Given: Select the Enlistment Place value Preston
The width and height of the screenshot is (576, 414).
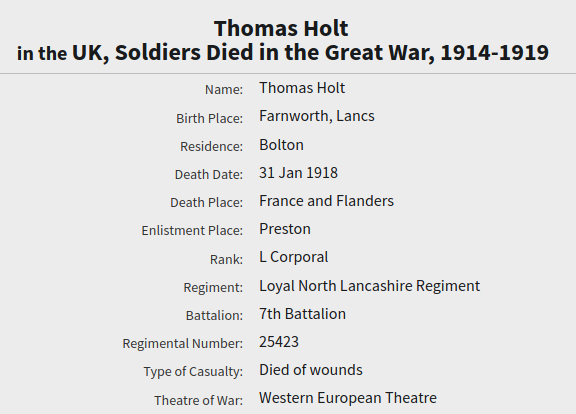Looking at the screenshot, I should (285, 229).
